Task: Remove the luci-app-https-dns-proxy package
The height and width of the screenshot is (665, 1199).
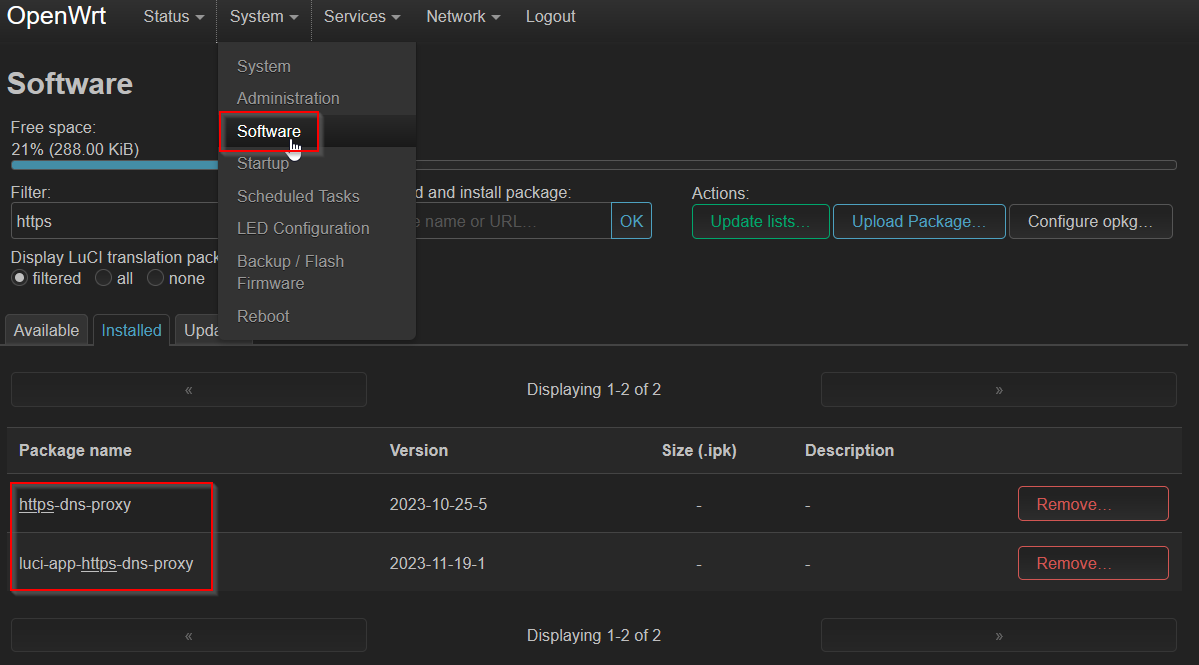Action: pos(1093,563)
